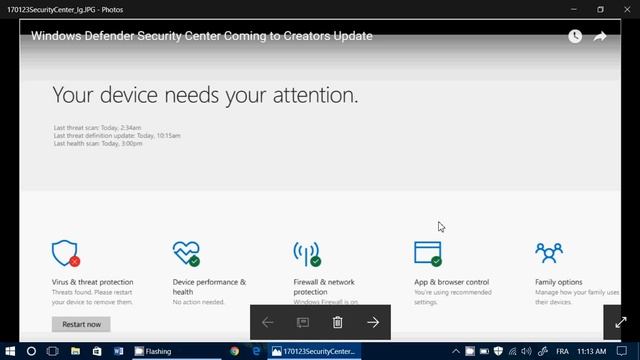Open network Wi-Fi tray icon
Image resolution: width=640 pixels, height=360 pixels.
click(512, 351)
